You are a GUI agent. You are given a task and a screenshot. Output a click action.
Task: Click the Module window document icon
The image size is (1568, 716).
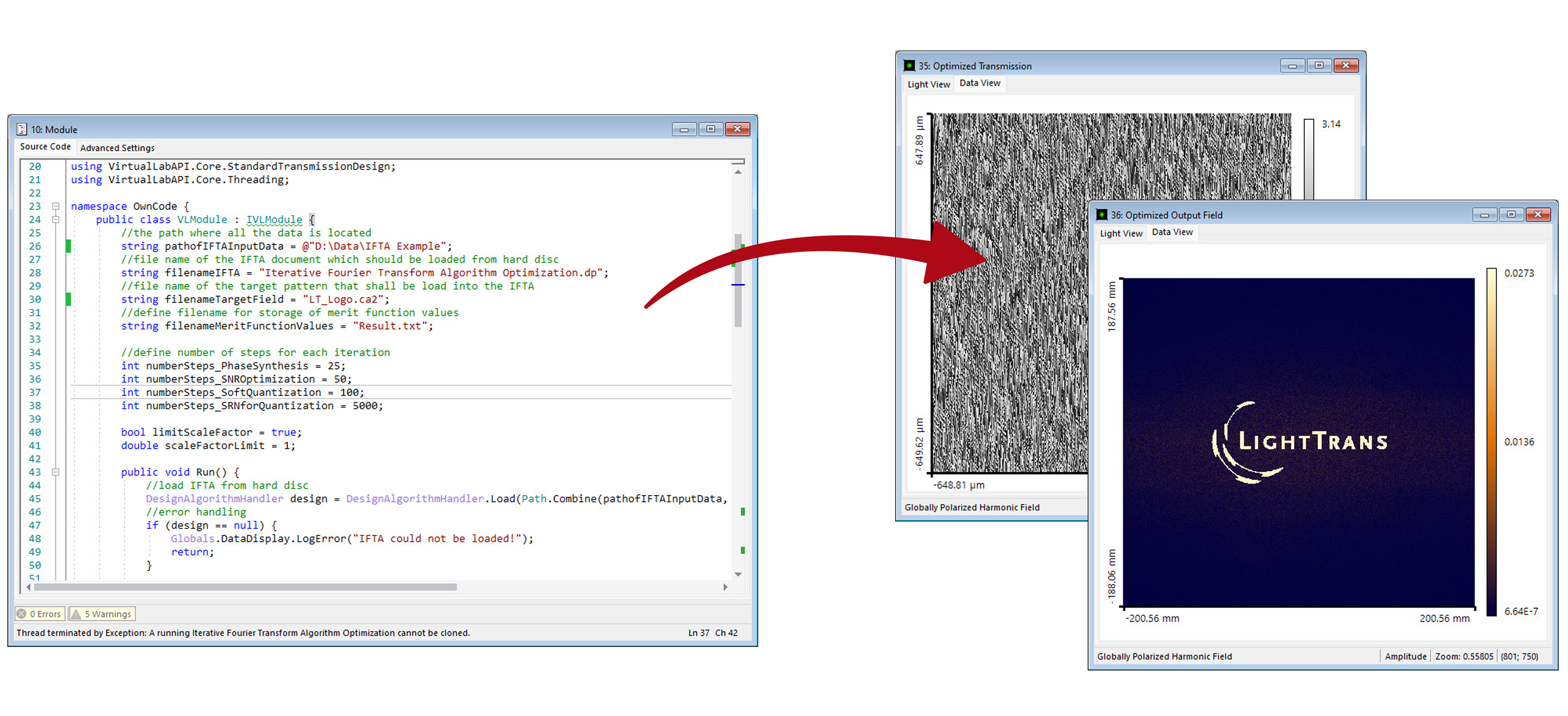point(22,129)
